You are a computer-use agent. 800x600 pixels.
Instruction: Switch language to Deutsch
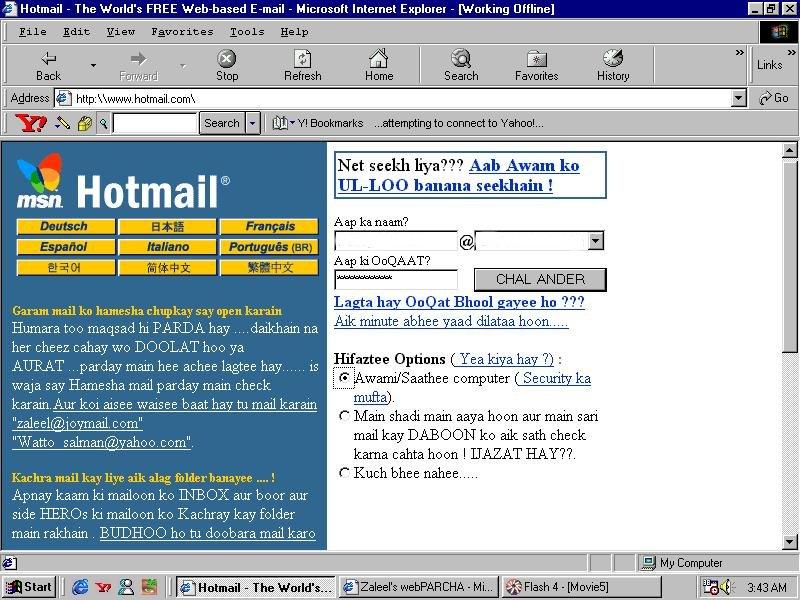(65, 227)
